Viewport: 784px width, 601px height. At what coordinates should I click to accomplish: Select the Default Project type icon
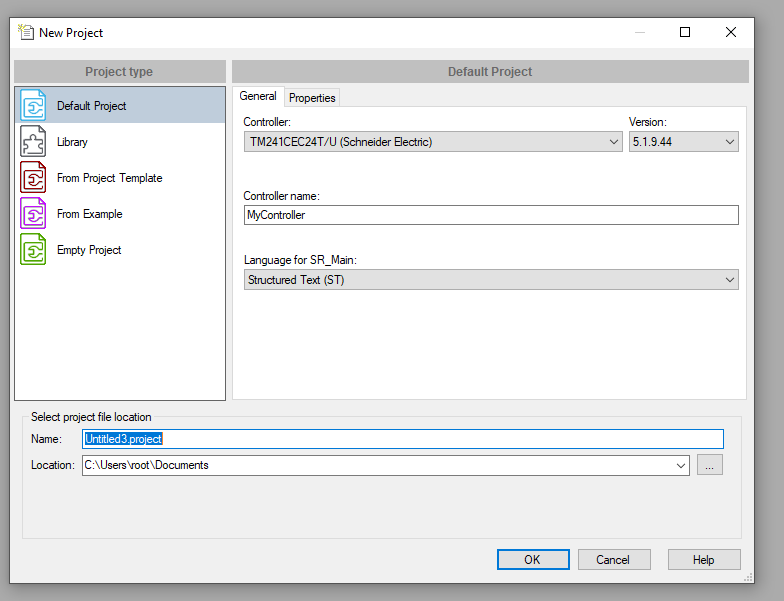(33, 106)
